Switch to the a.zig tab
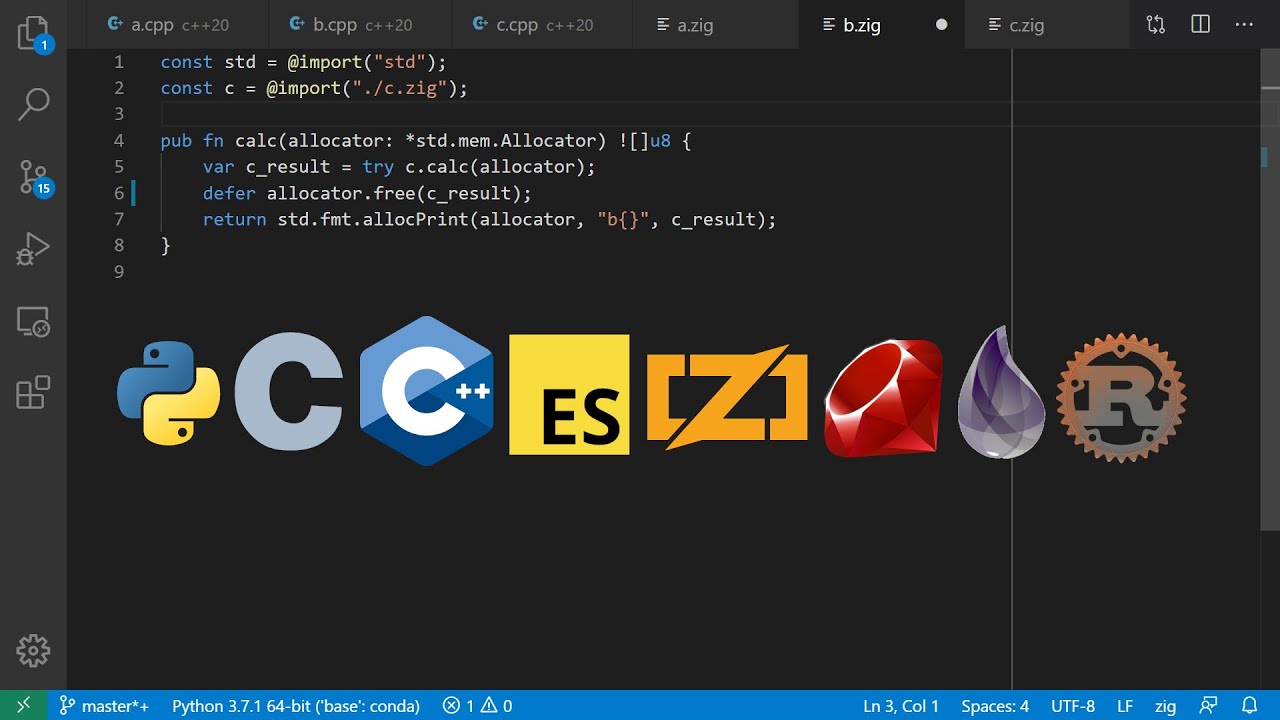Image resolution: width=1280 pixels, height=720 pixels. click(716, 25)
